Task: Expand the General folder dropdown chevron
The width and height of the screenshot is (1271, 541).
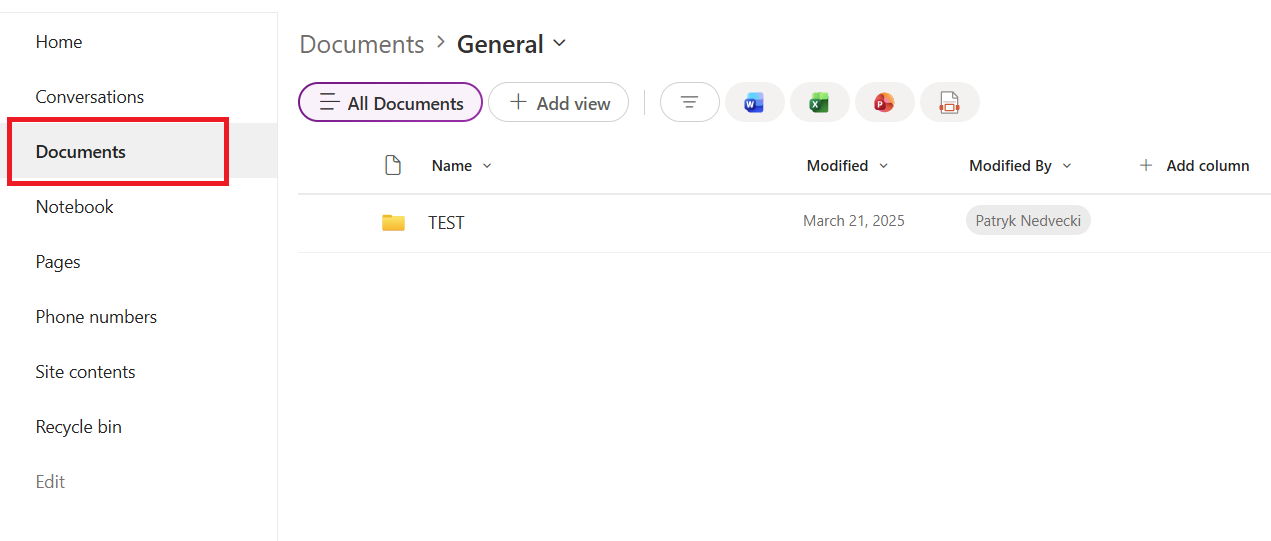Action: pyautogui.click(x=560, y=43)
